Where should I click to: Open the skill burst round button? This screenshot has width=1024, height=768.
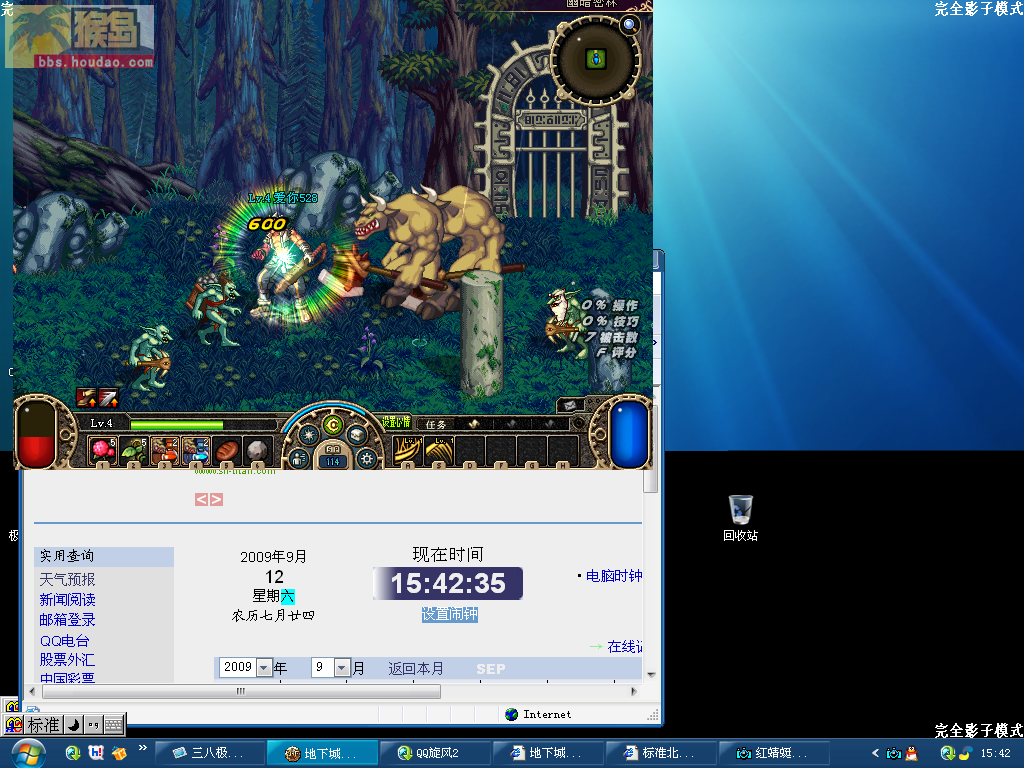tap(308, 434)
